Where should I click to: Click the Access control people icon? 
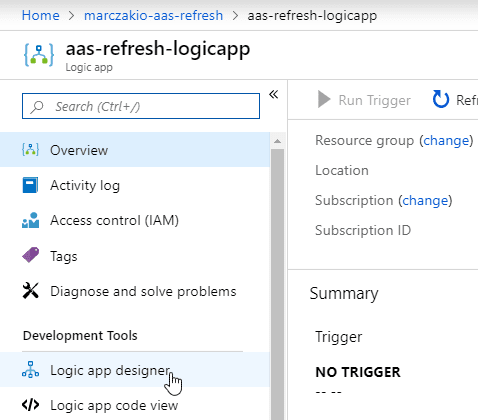30,220
